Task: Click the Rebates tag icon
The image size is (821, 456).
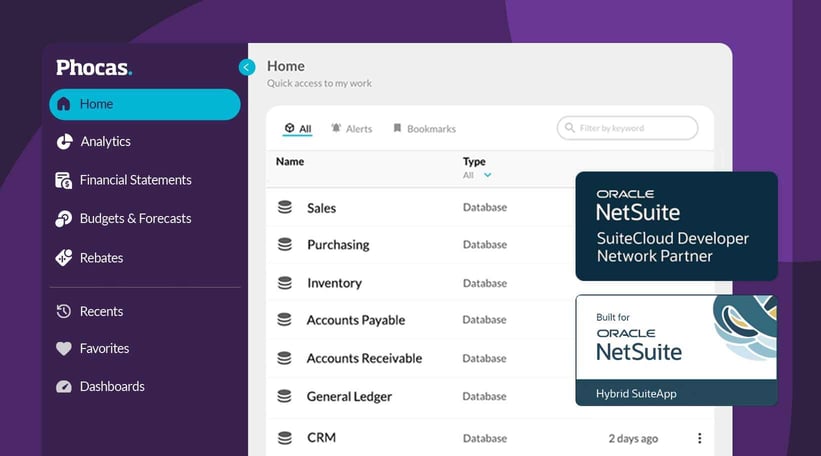Action: click(x=63, y=257)
